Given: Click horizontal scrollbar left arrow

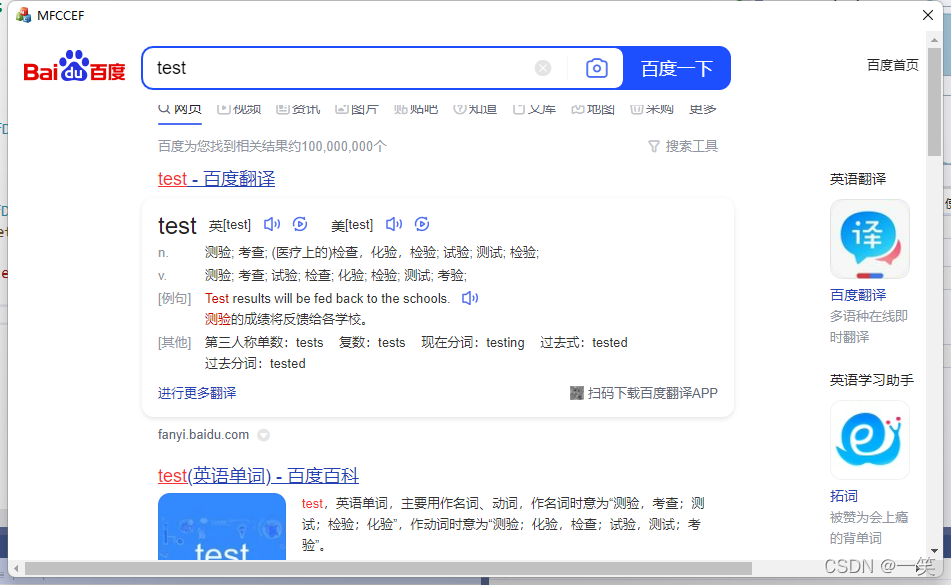Looking at the screenshot, I should 16,569.
